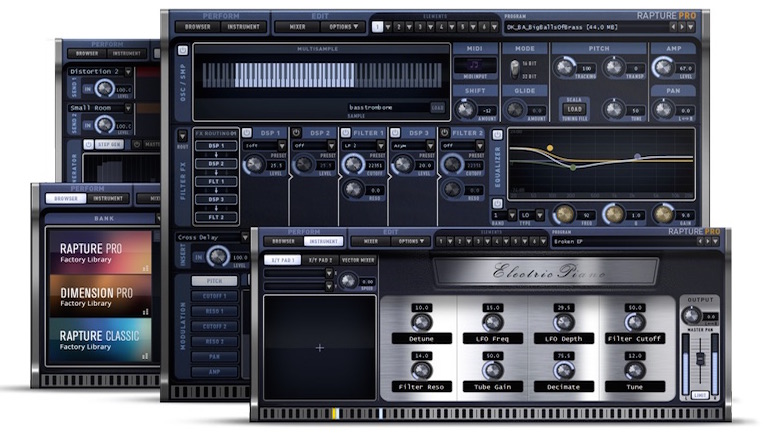Click the Filter Cutoff knob on Electric Piano
This screenshot has height=434, width=770.
click(x=634, y=323)
